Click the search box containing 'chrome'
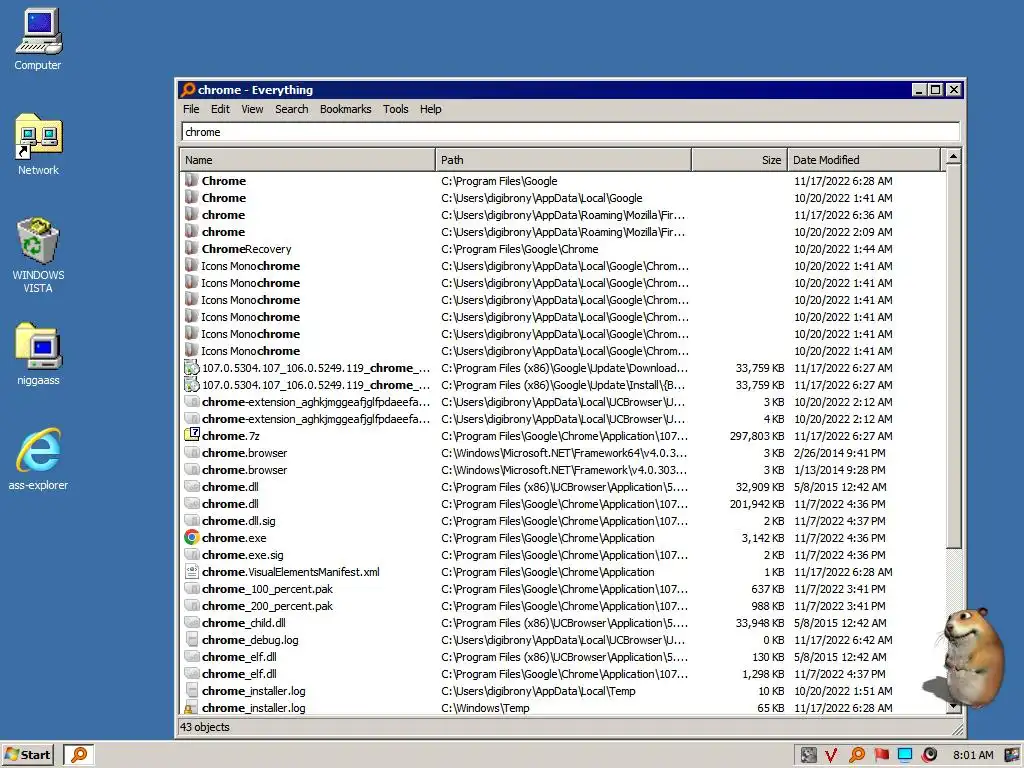The height and width of the screenshot is (768, 1024). pyautogui.click(x=570, y=132)
